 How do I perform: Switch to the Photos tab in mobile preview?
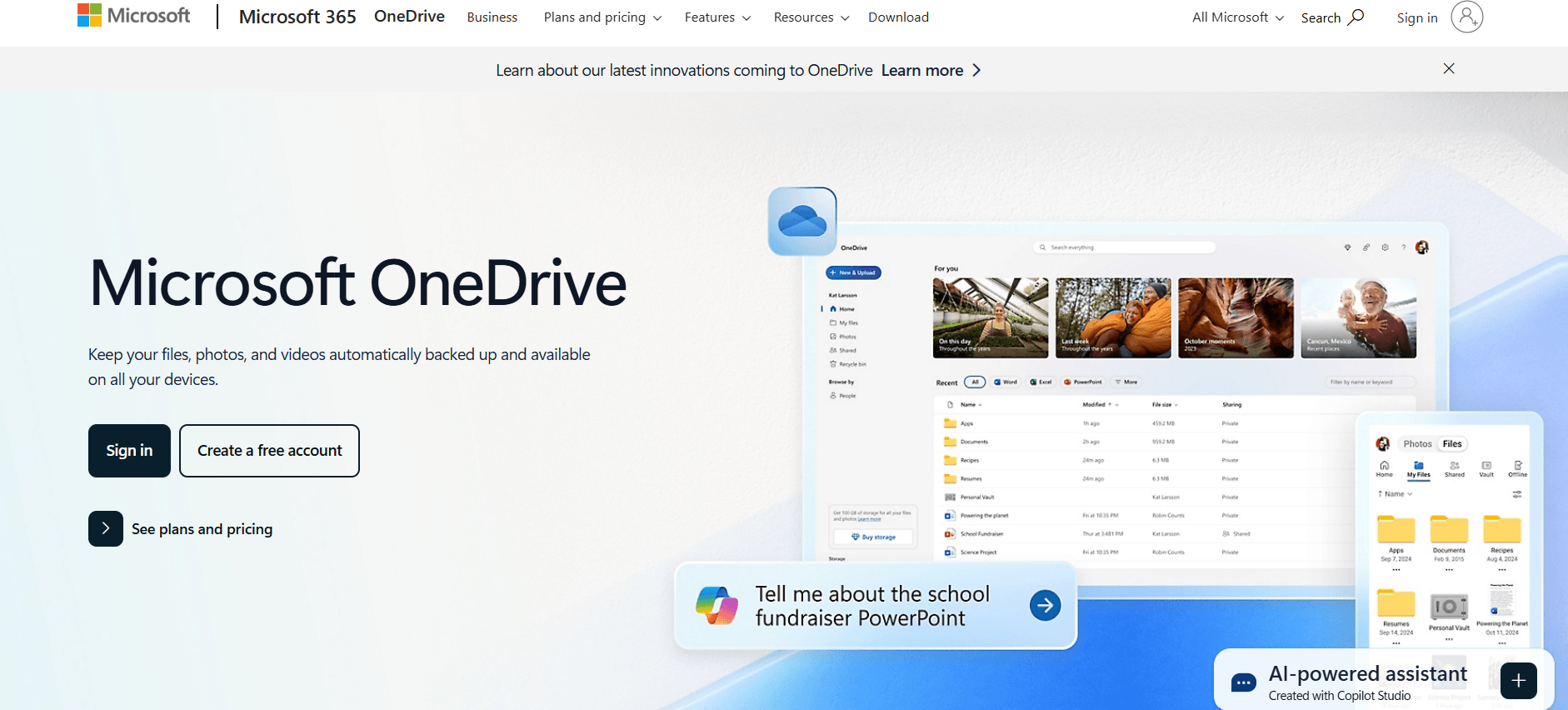click(1417, 444)
